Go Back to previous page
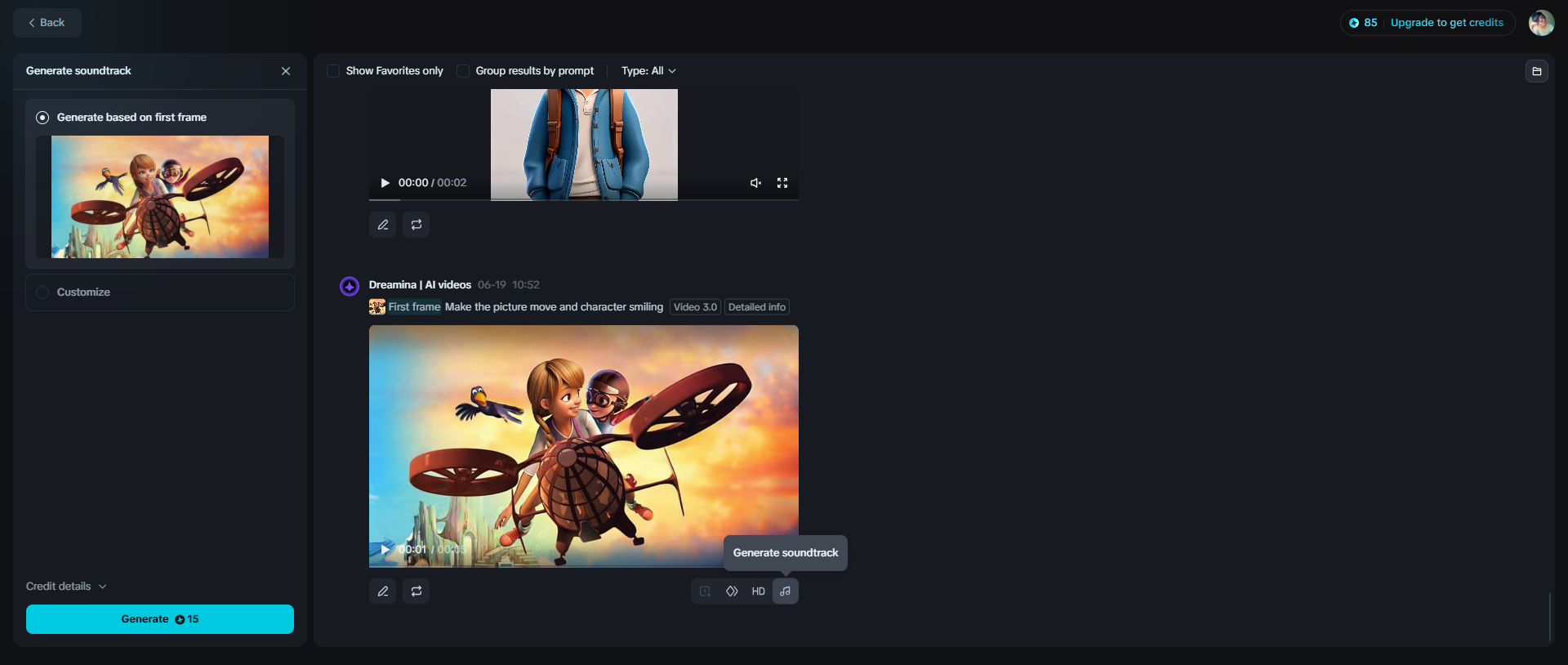The width and height of the screenshot is (1568, 665). 47,23
